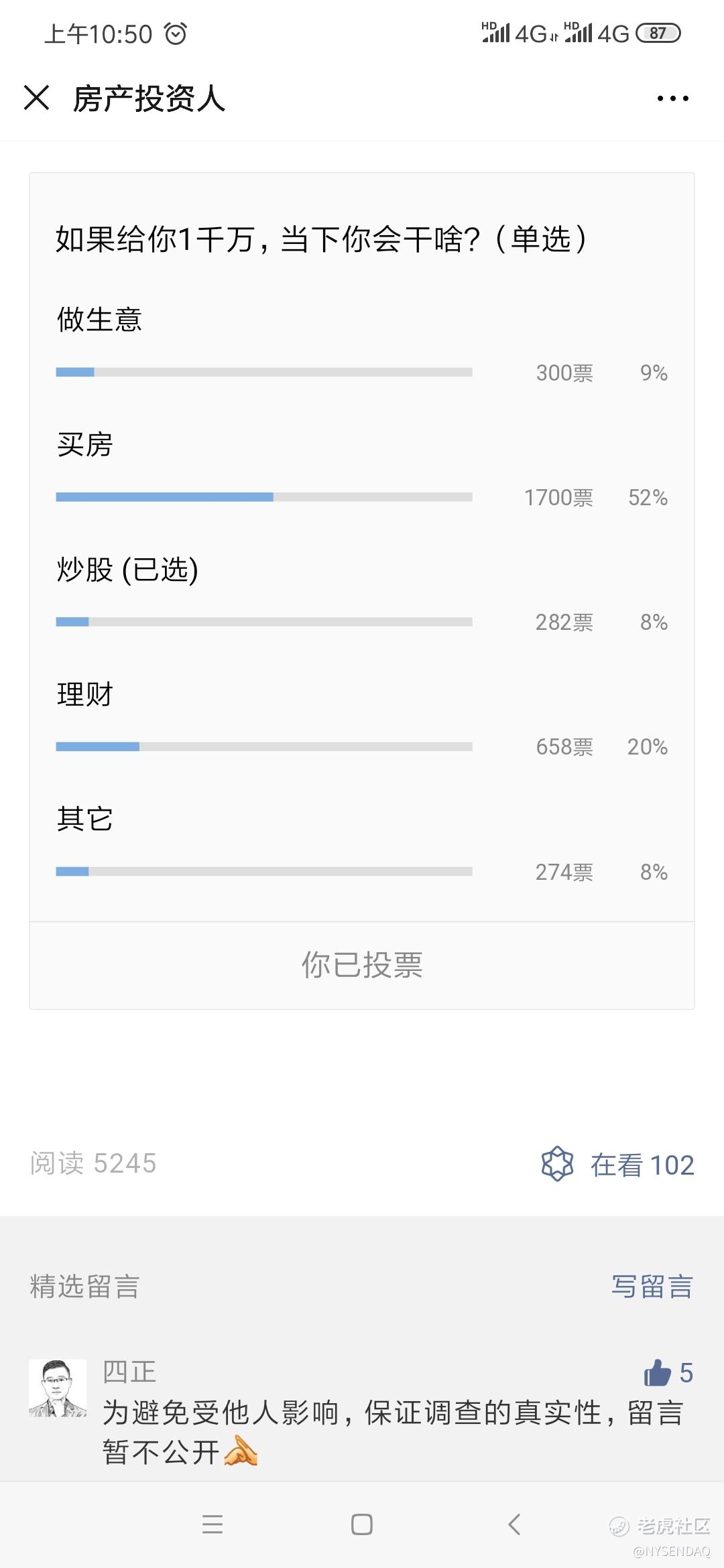The image size is (724, 1568).
Task: Tap the 在看 flower icon
Action: (x=557, y=1164)
